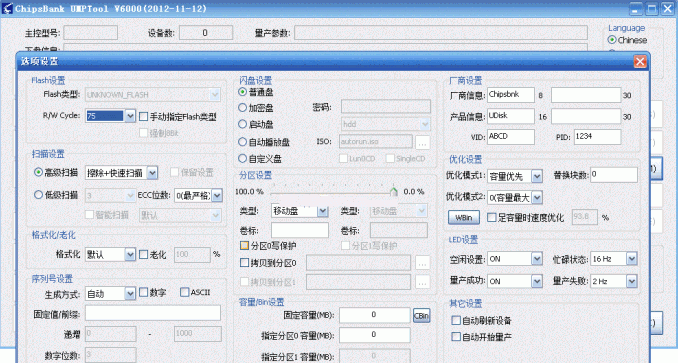
Task: Click the CBin button
Action: tap(421, 316)
